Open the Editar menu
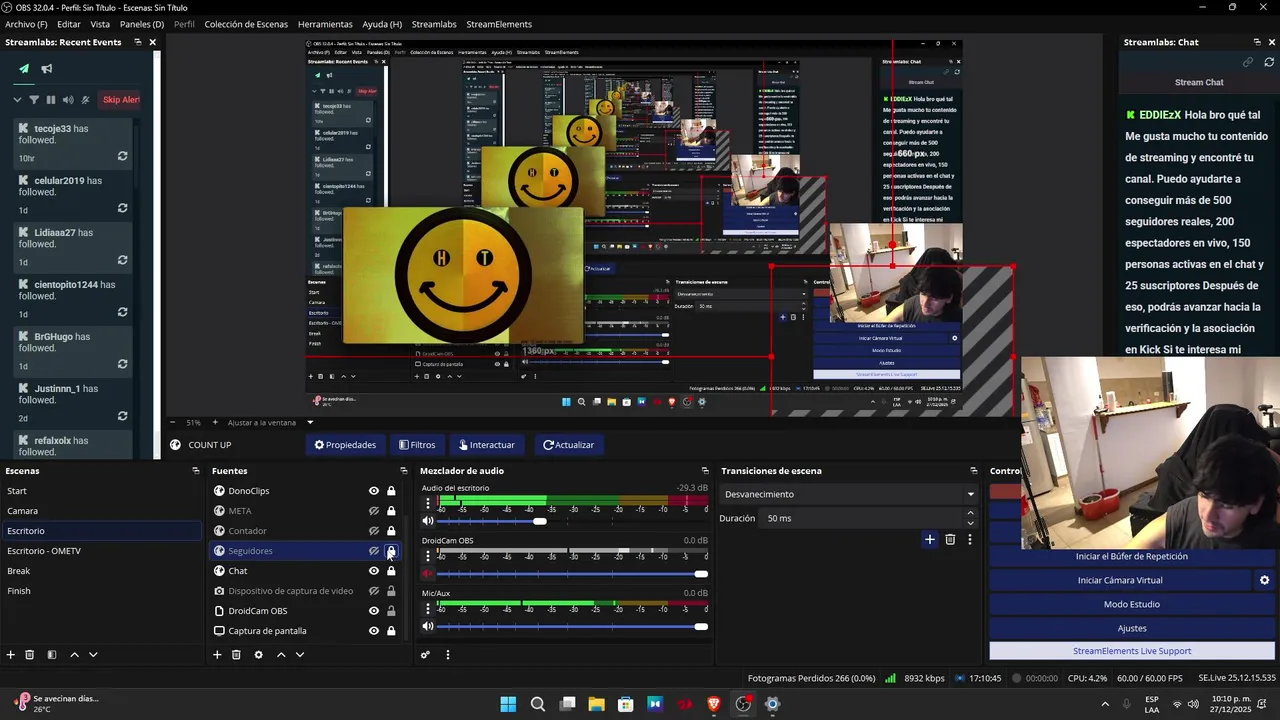The image size is (1280, 720). tap(69, 24)
